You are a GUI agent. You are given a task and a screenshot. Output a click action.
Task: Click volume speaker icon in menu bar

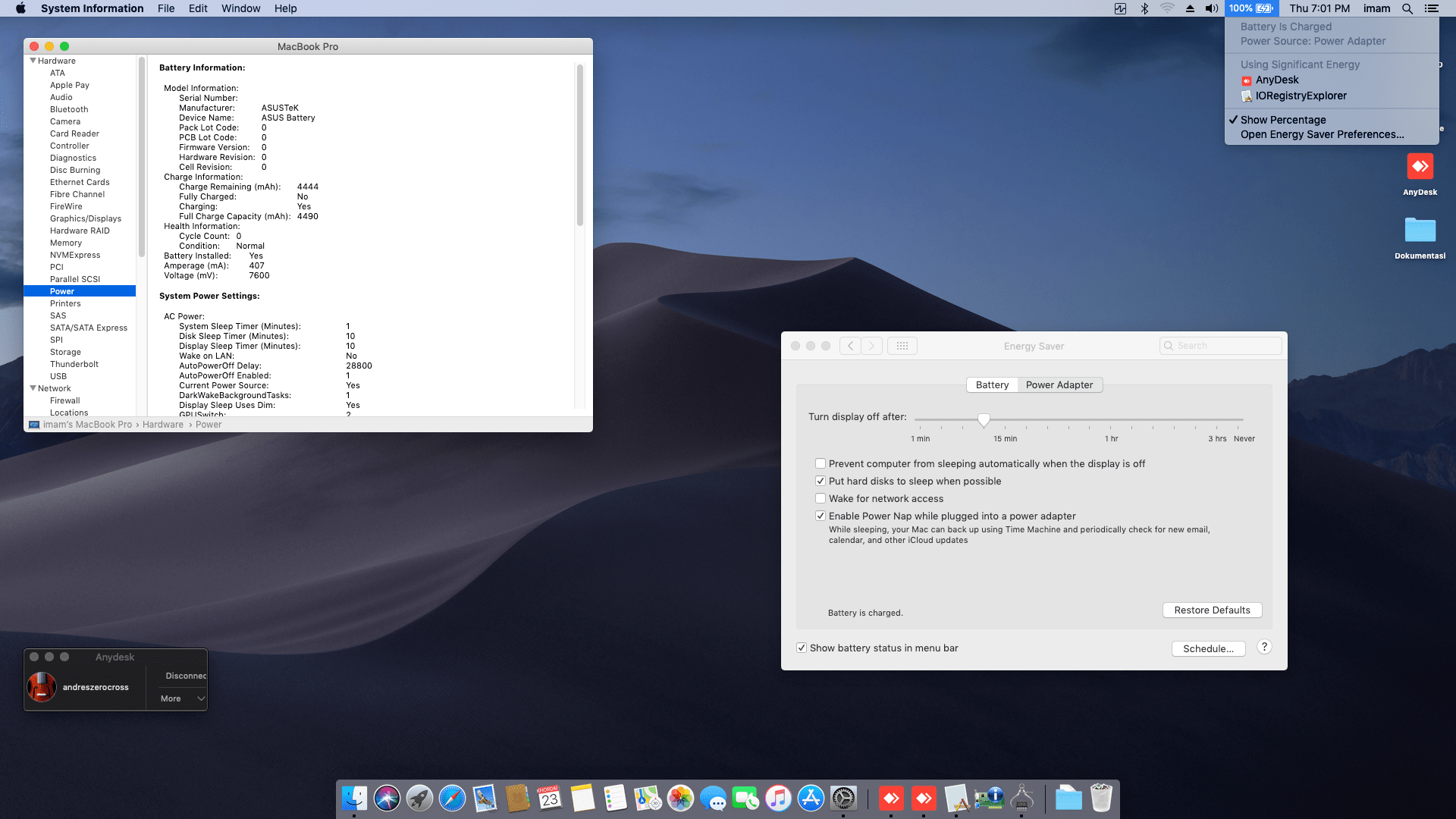(x=1212, y=8)
